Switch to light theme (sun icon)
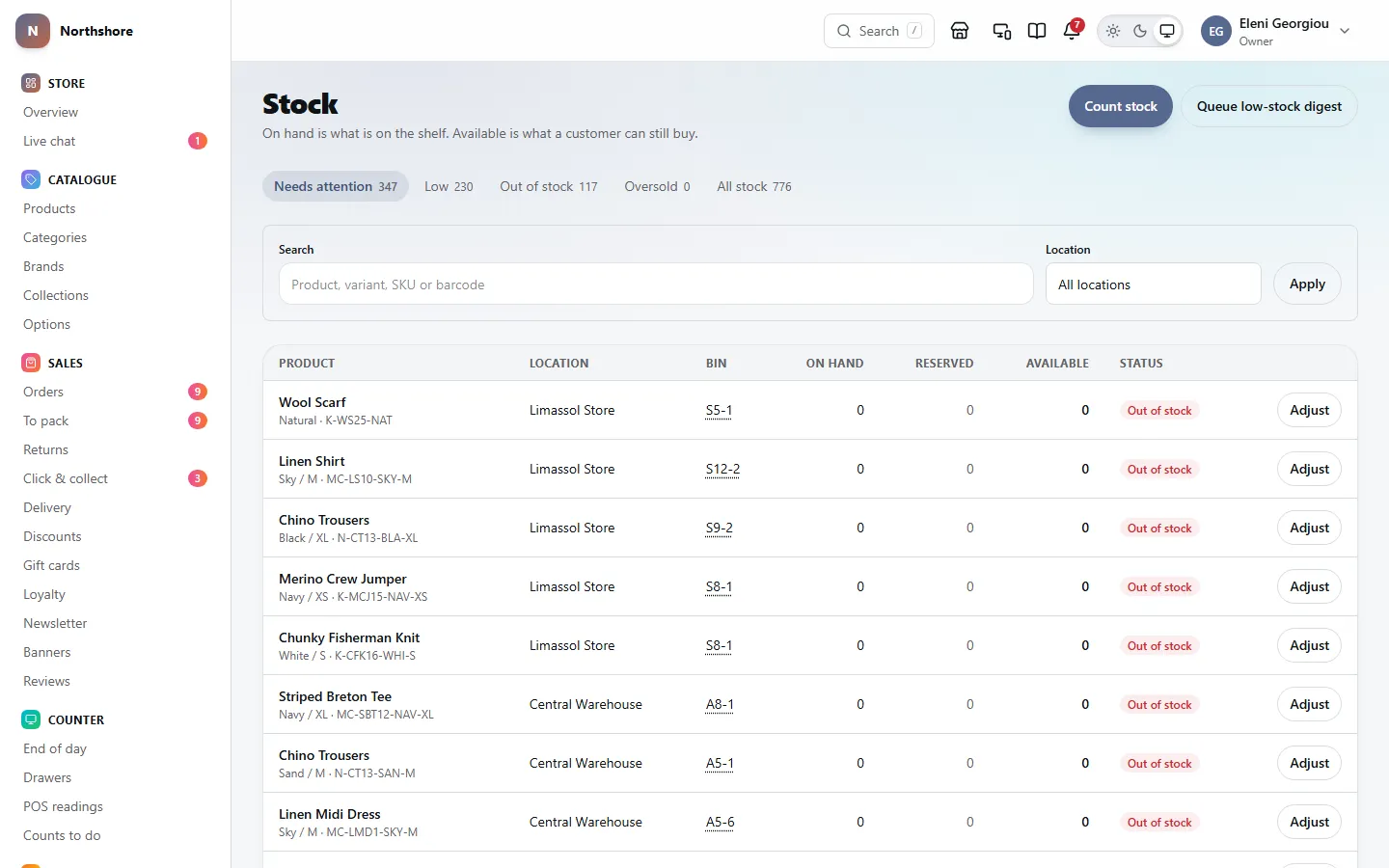 pos(1113,31)
